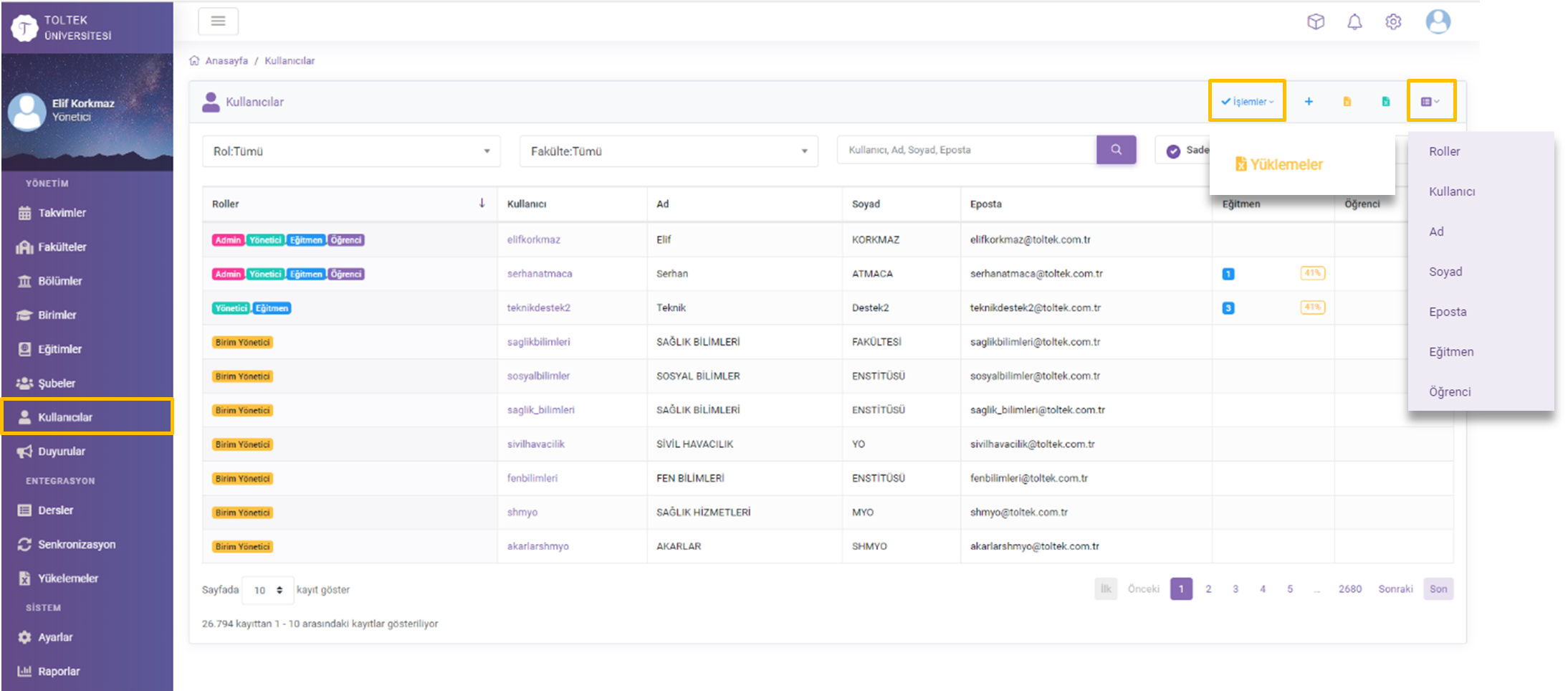Click the 3D cube icon in header
Viewport: 1568px width, 691px height.
coord(1315,22)
